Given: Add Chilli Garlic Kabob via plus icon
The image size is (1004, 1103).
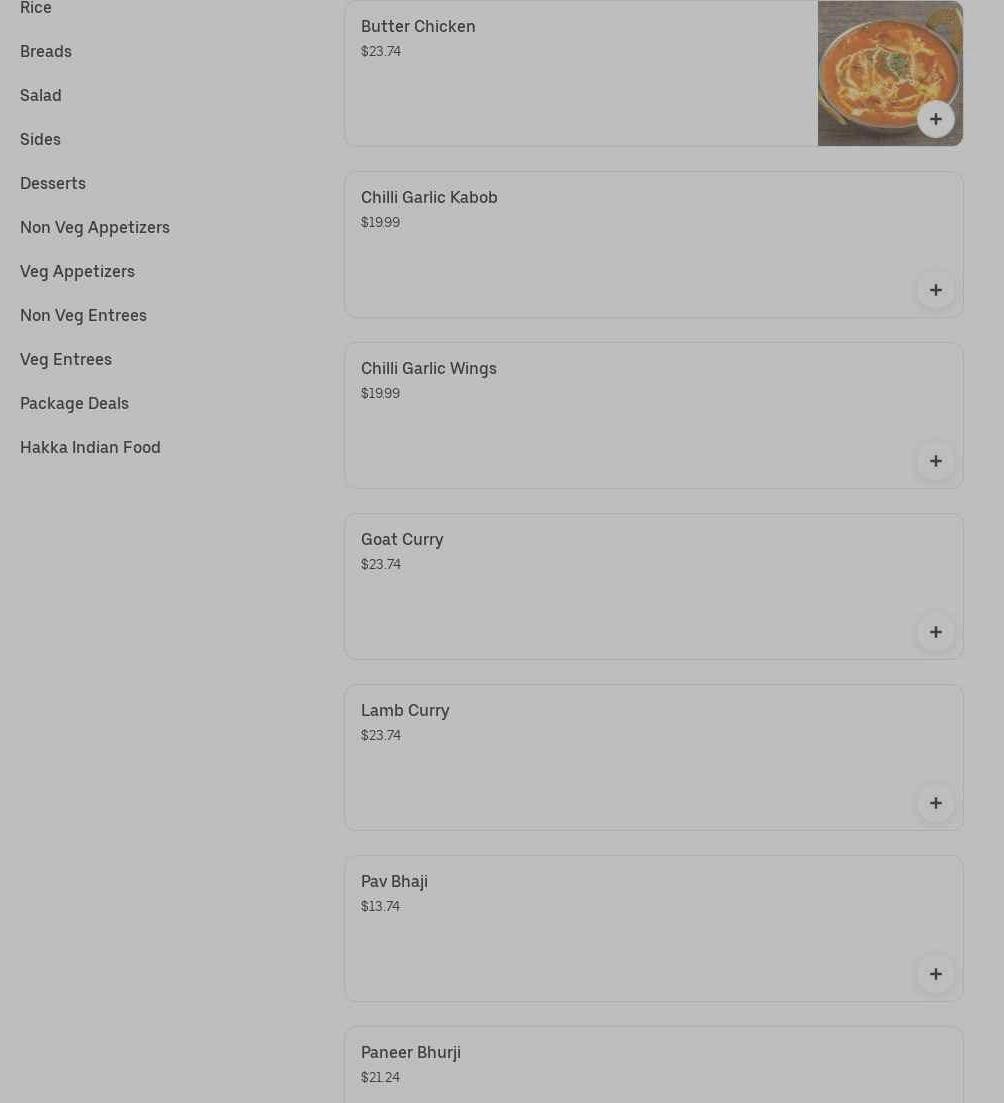Looking at the screenshot, I should 935,290.
